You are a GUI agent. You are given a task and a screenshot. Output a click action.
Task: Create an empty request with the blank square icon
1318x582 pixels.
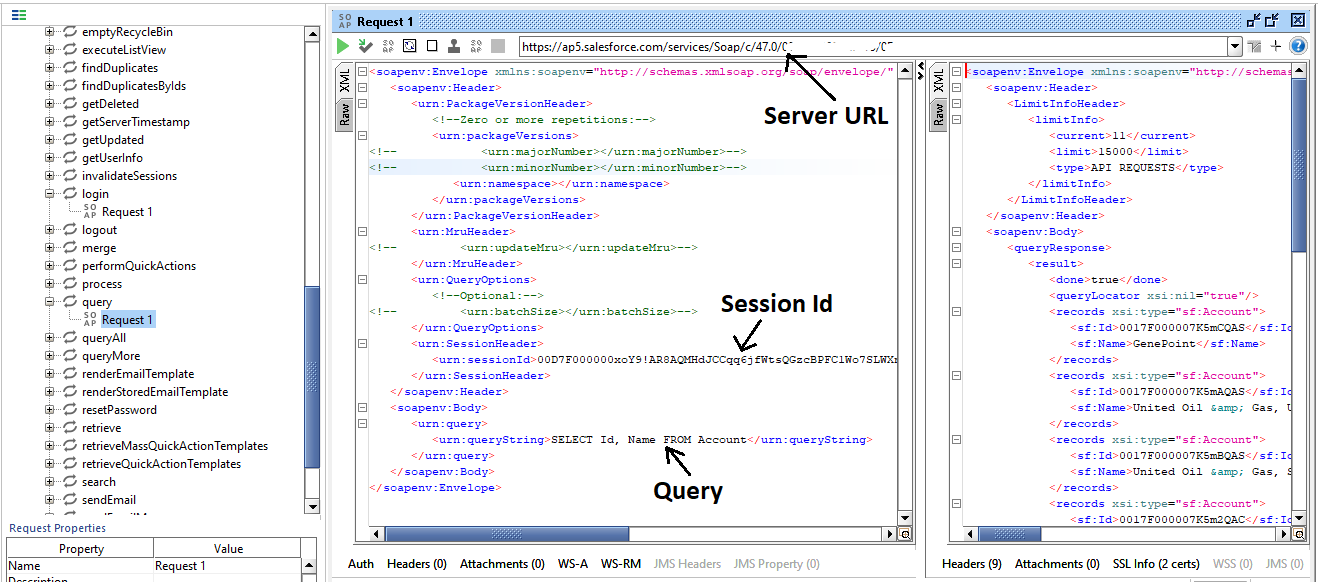pyautogui.click(x=432, y=45)
